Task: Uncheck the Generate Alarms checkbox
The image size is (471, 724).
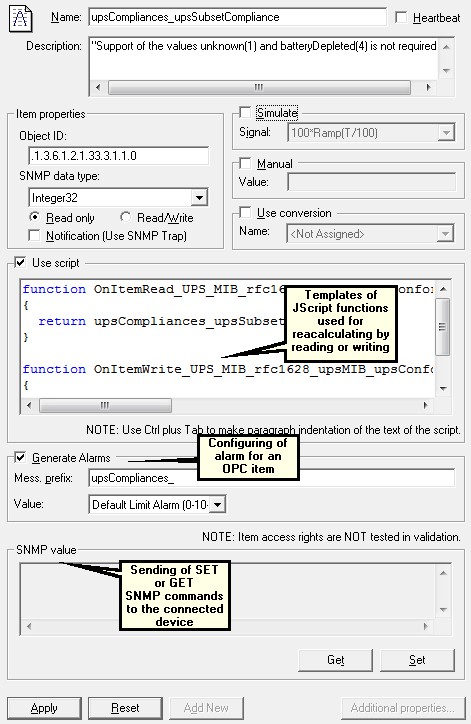Action: [x=20, y=458]
